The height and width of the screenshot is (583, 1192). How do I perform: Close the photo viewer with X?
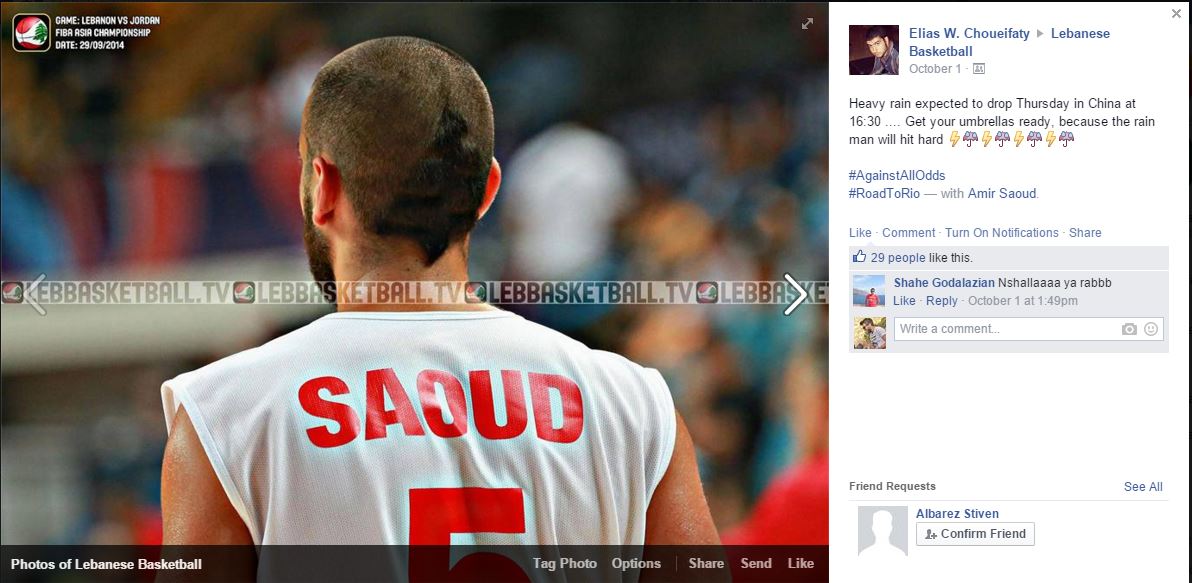(x=1177, y=14)
